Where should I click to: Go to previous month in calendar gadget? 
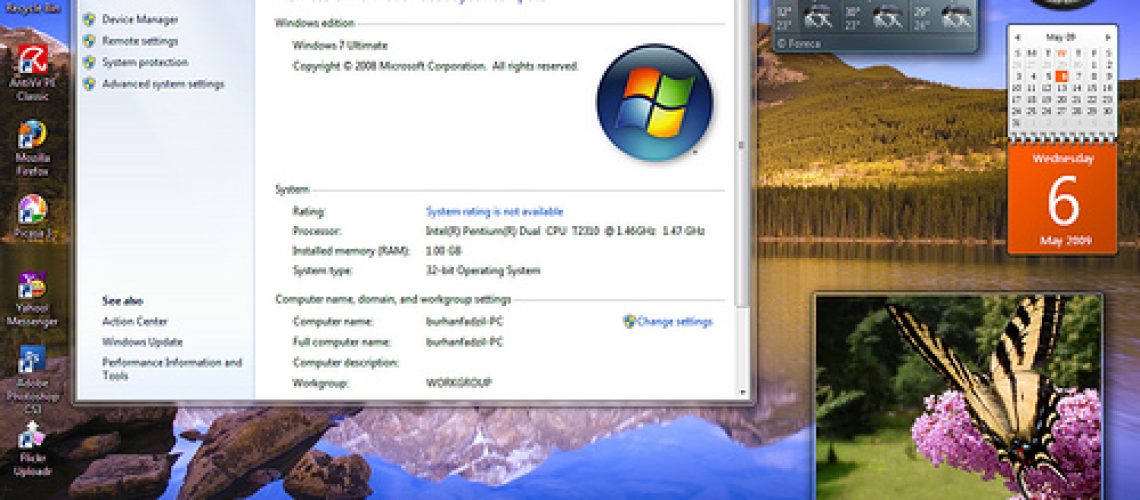click(x=1018, y=36)
